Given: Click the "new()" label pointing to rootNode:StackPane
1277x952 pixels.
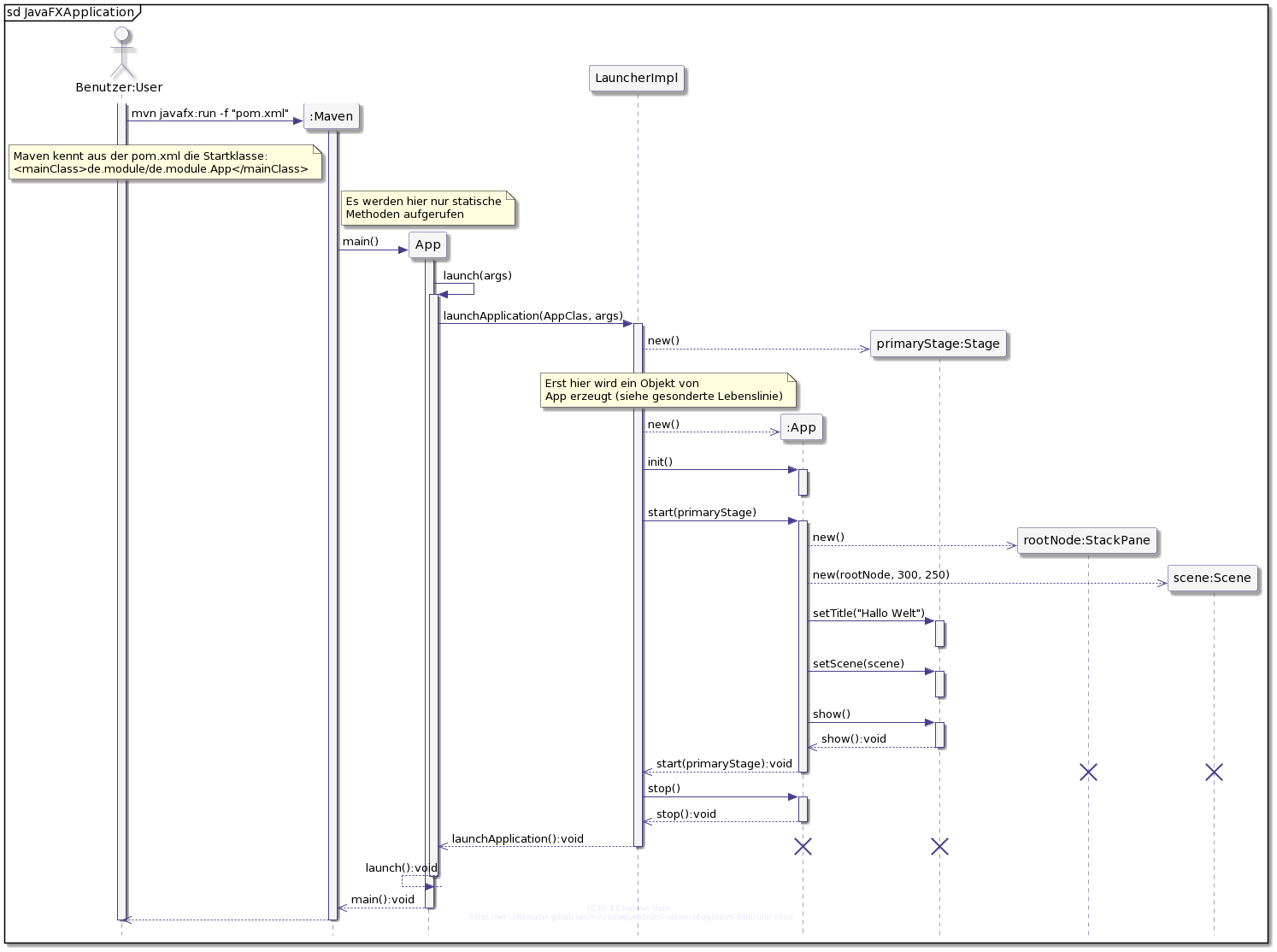Looking at the screenshot, I should tap(828, 538).
